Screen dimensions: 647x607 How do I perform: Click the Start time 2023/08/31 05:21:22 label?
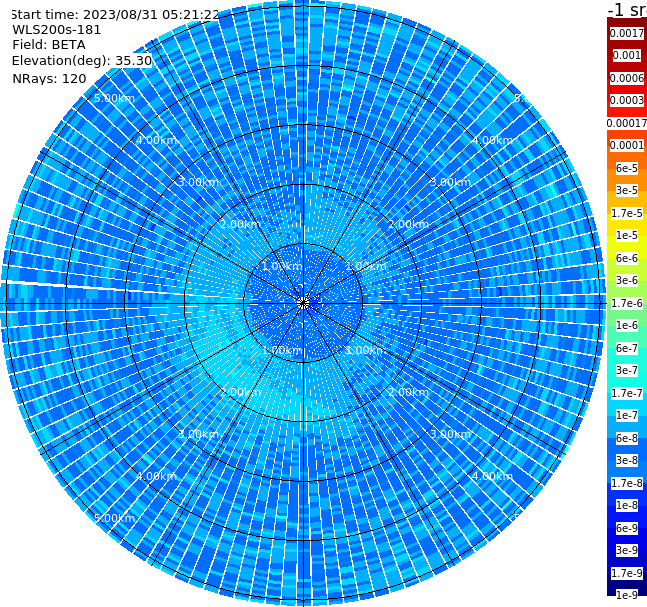pos(114,14)
